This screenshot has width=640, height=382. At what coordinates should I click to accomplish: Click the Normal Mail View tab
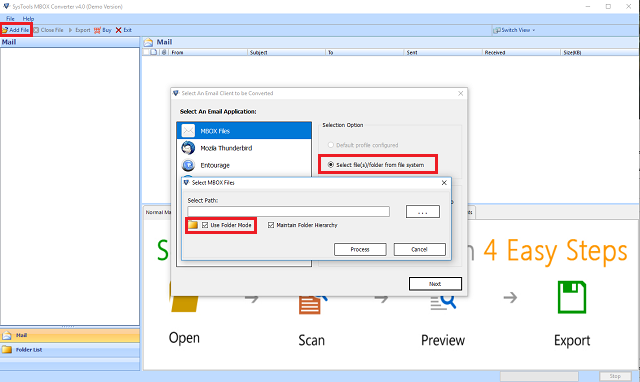(x=158, y=212)
